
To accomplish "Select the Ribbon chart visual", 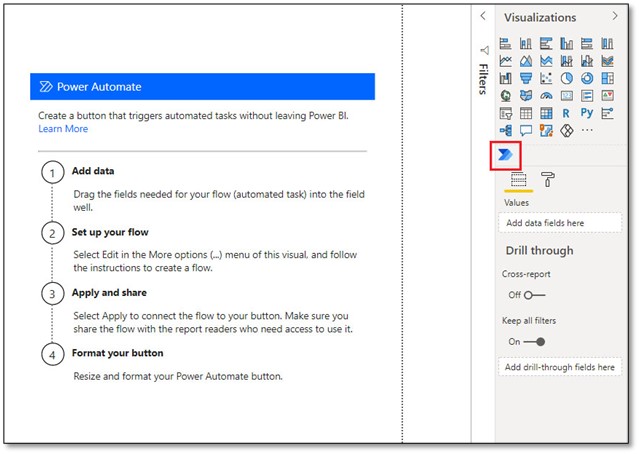I will click(x=607, y=61).
